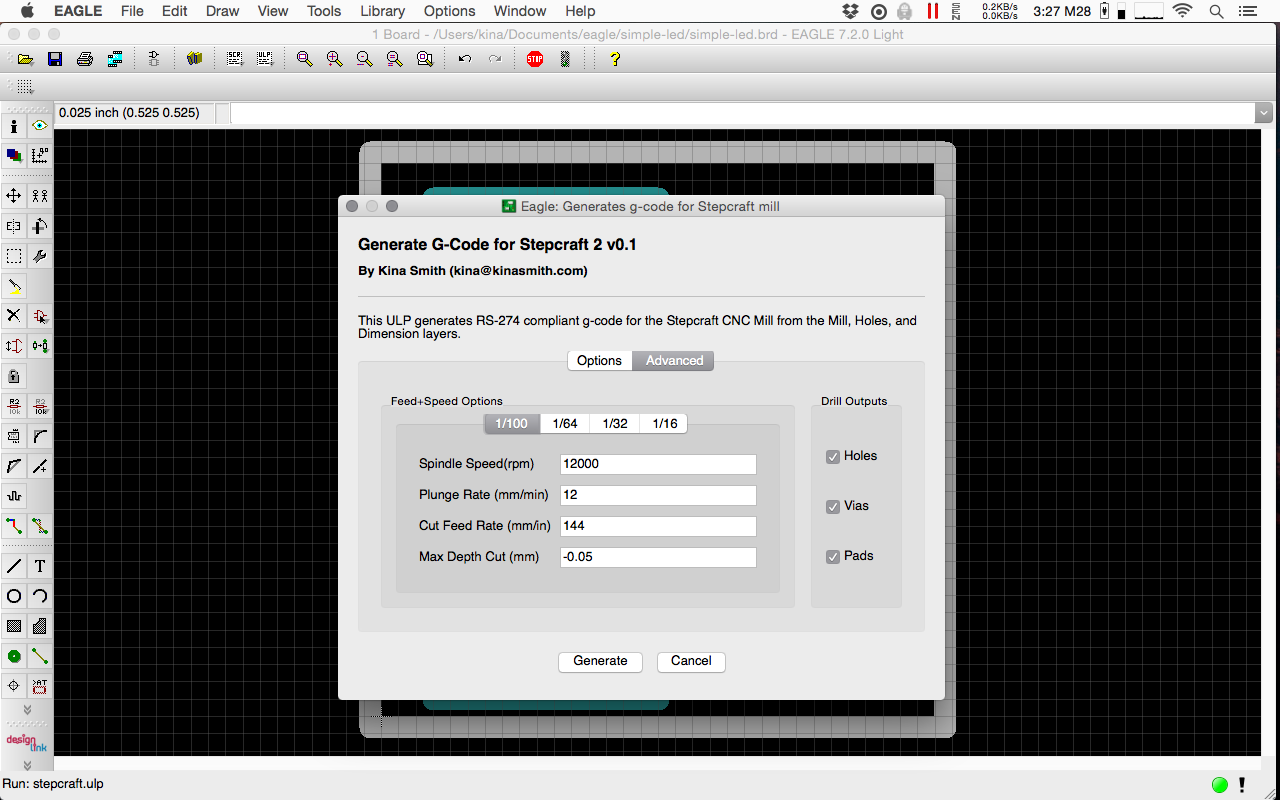Select the Mark tool
1280x800 pixels.
coord(39,155)
